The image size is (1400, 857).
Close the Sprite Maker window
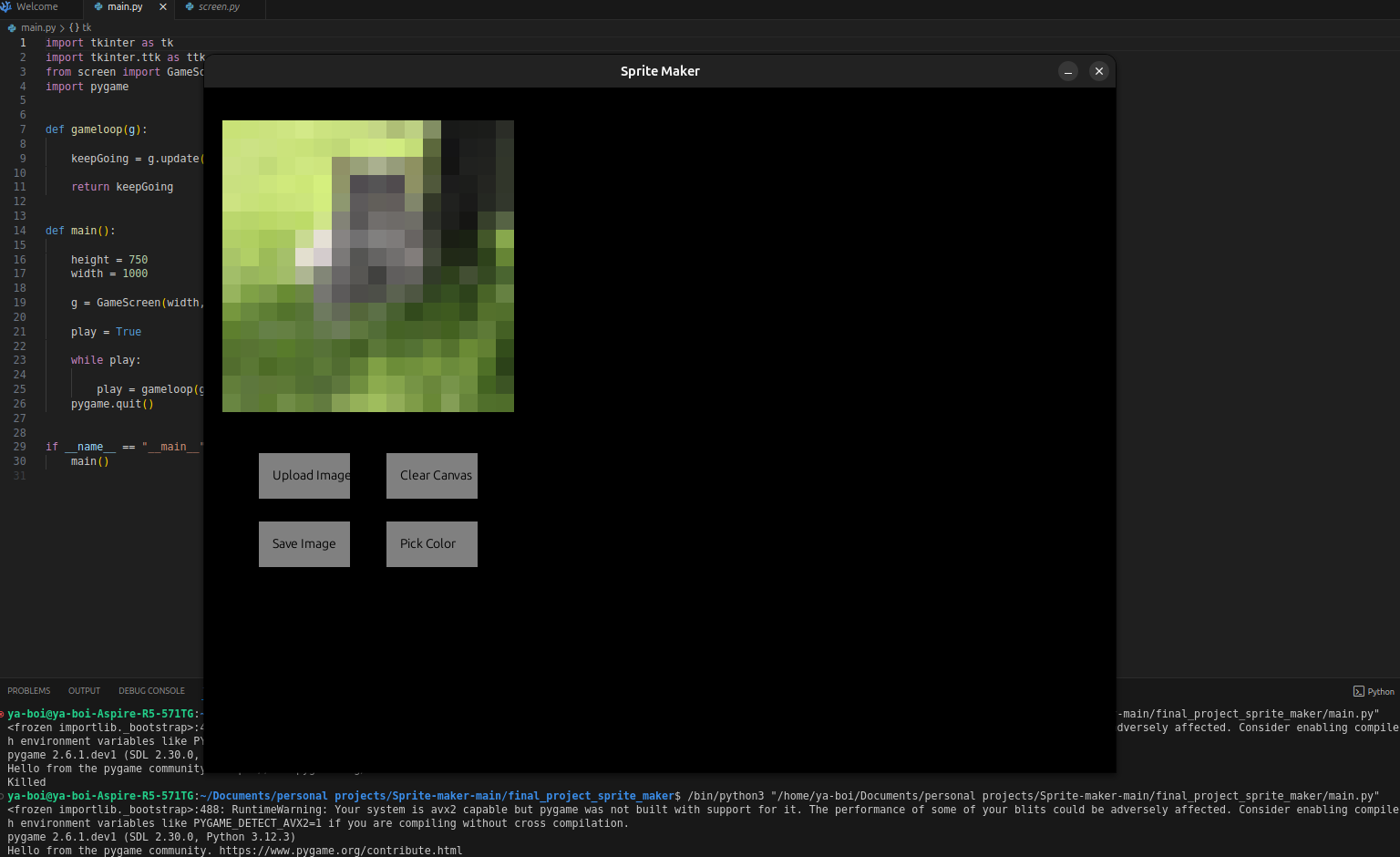click(x=1098, y=71)
